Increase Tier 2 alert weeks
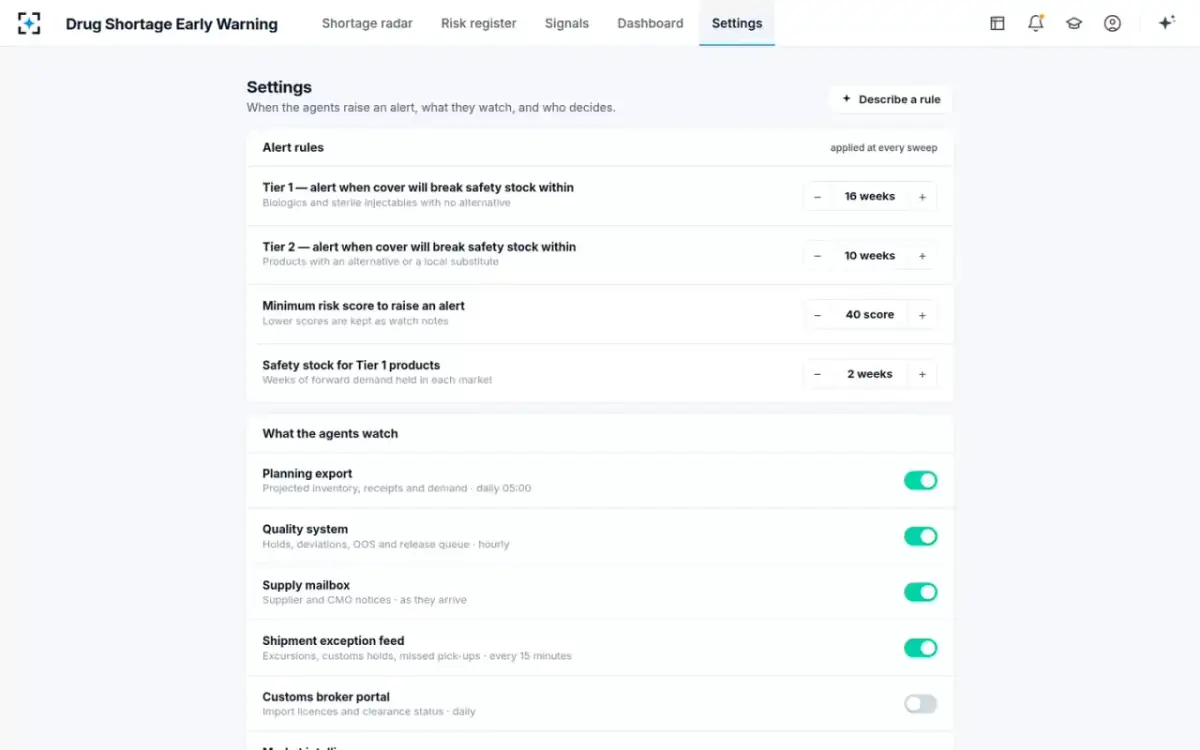Viewport: 1200px width, 750px height. coord(922,256)
